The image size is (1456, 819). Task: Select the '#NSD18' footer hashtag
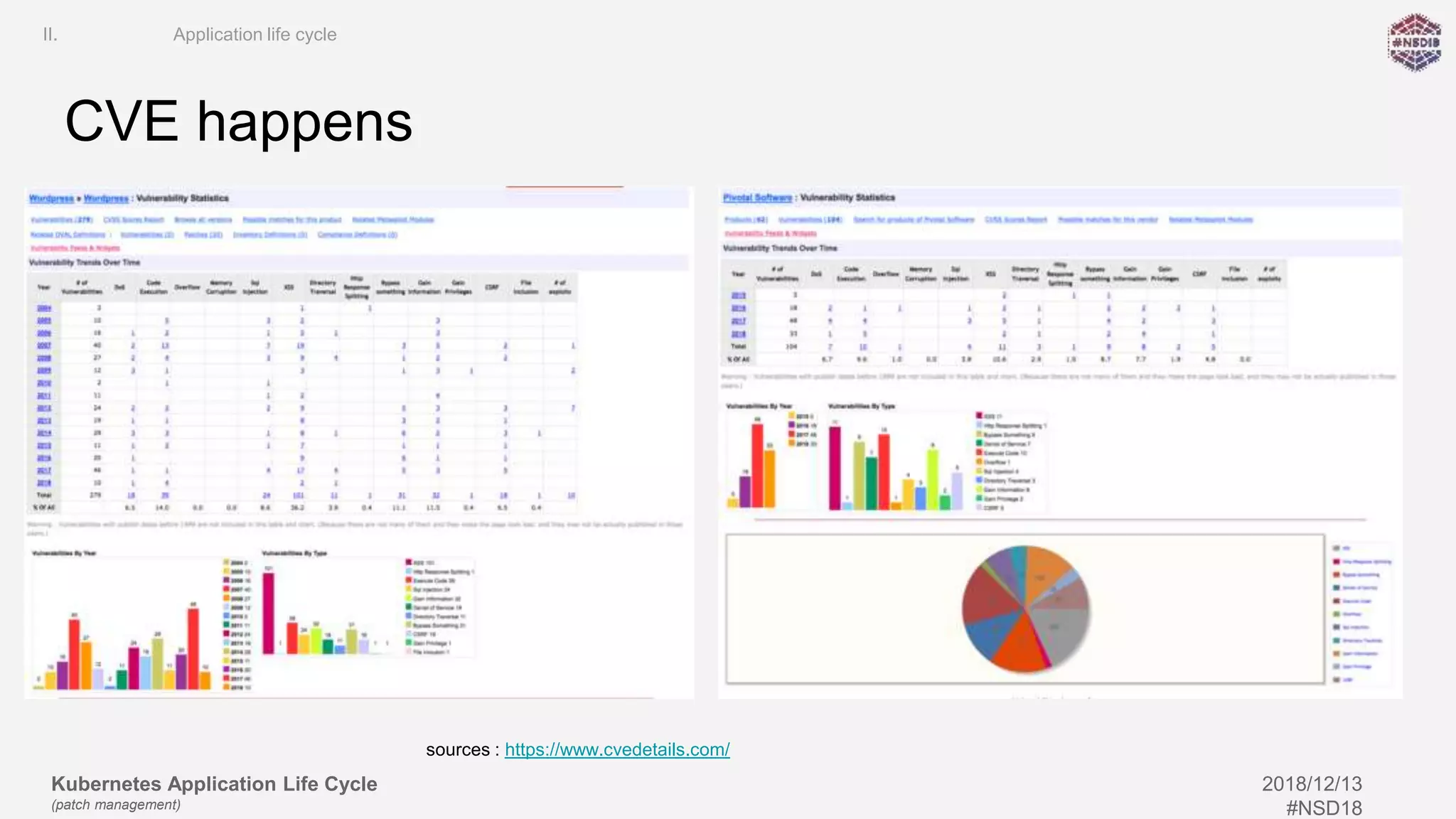click(x=1324, y=808)
